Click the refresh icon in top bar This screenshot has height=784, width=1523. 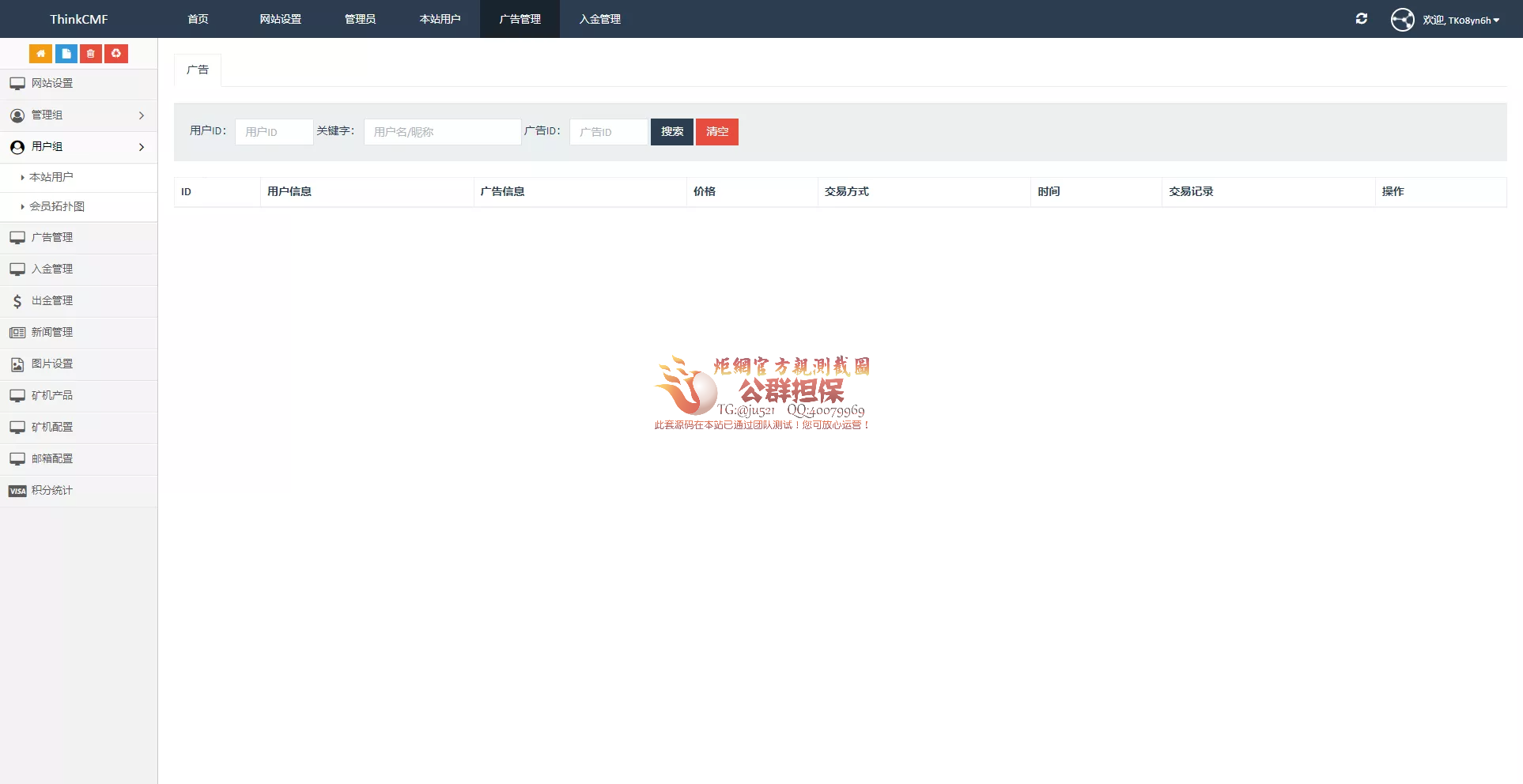coord(1361,19)
